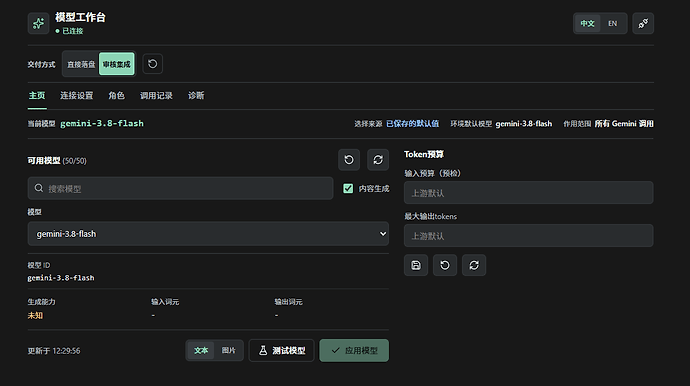Click the Token预算 heading
This screenshot has width=690, height=386.
tap(424, 154)
